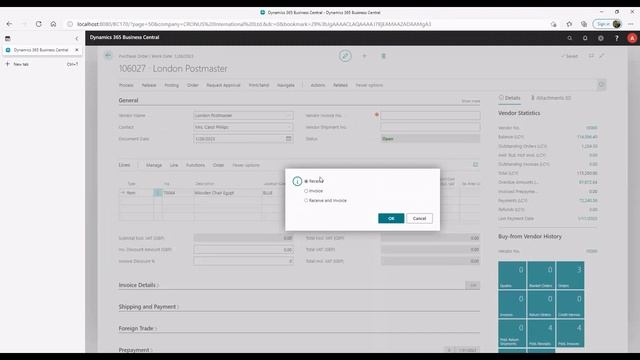Open the Print/Send menu

click(259, 85)
